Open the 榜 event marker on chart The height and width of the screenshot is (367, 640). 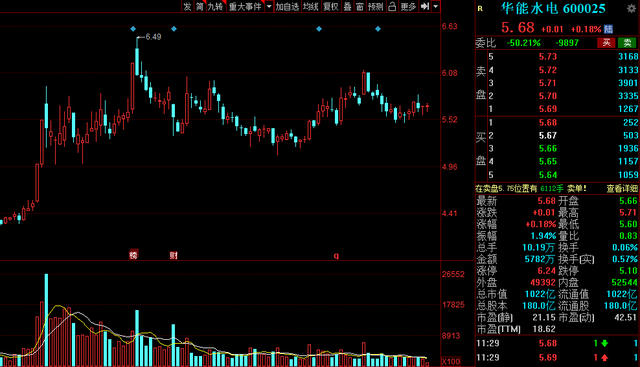133,255
